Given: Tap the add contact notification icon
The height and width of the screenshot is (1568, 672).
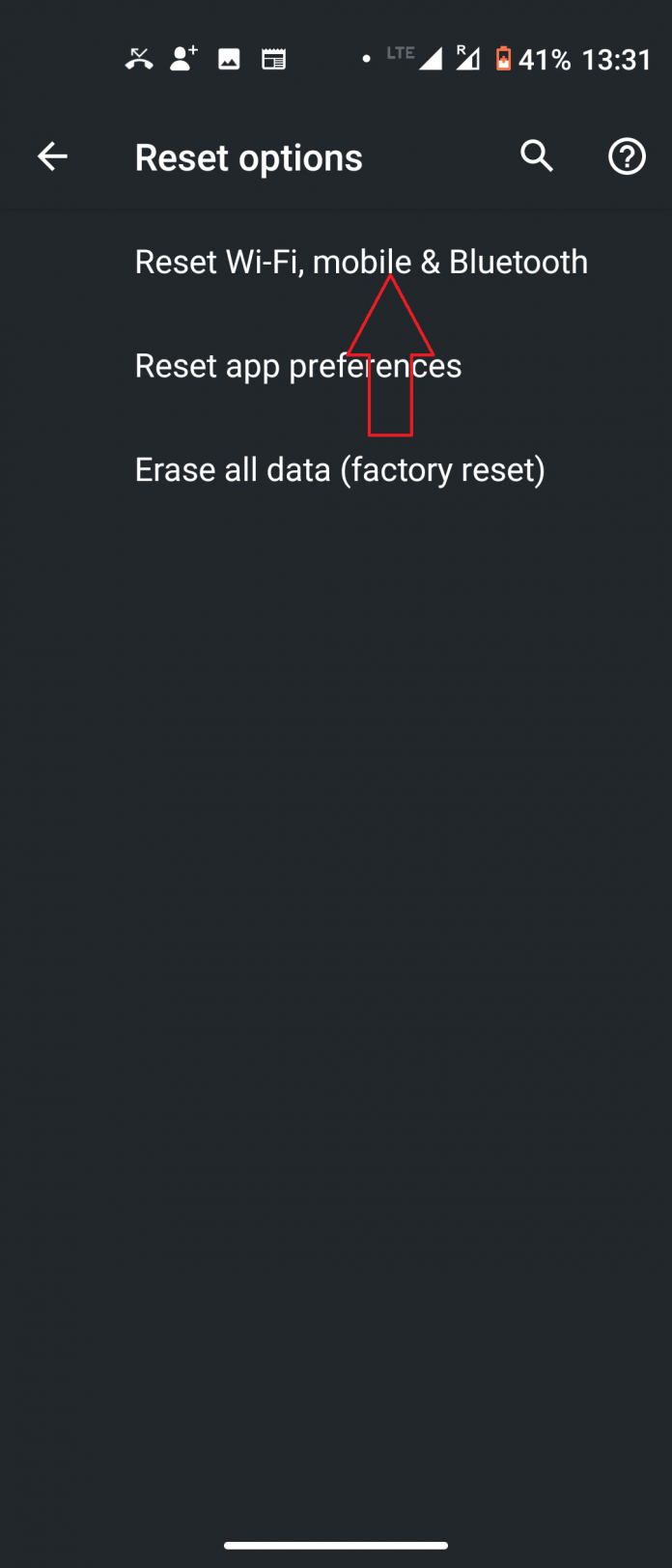Looking at the screenshot, I should [182, 59].
